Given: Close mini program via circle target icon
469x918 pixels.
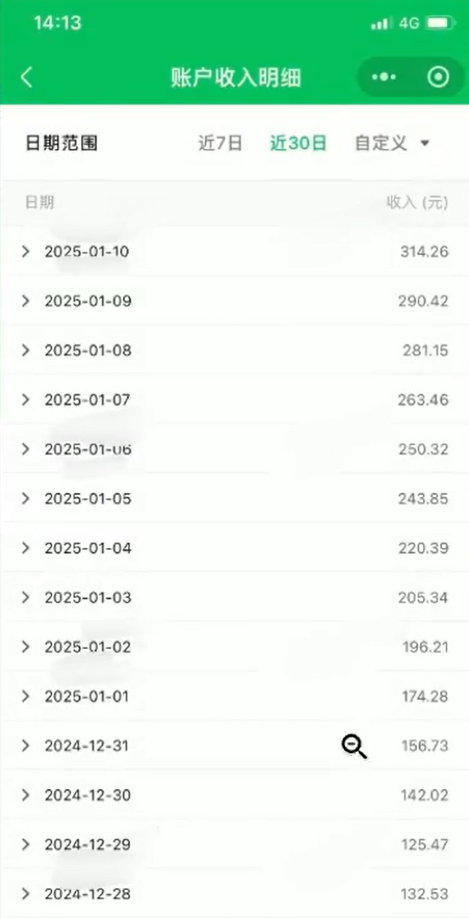Looking at the screenshot, I should [438, 77].
